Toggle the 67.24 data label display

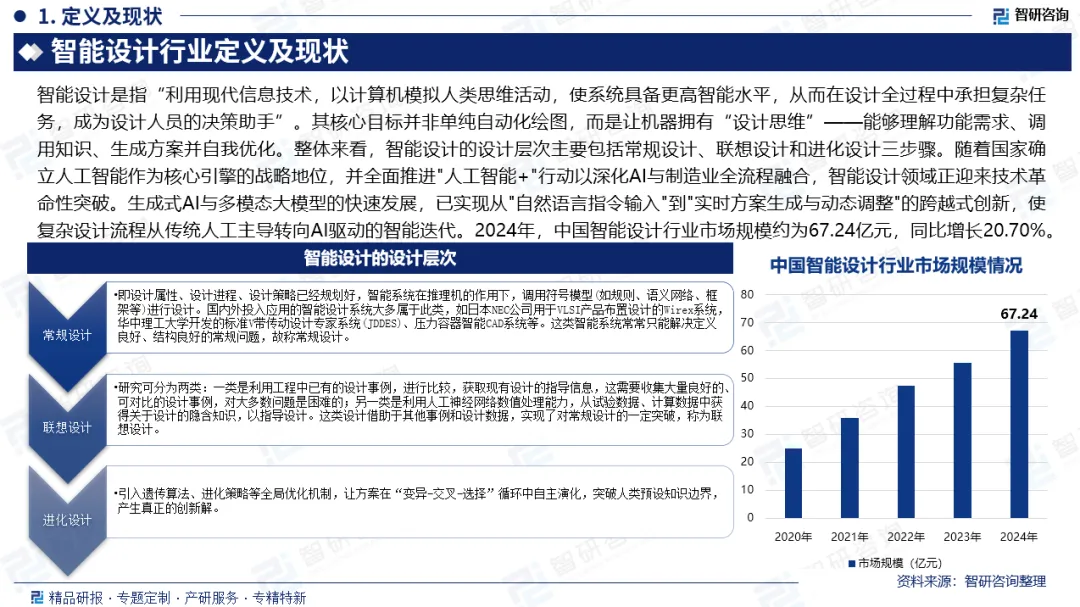pyautogui.click(x=1021, y=315)
